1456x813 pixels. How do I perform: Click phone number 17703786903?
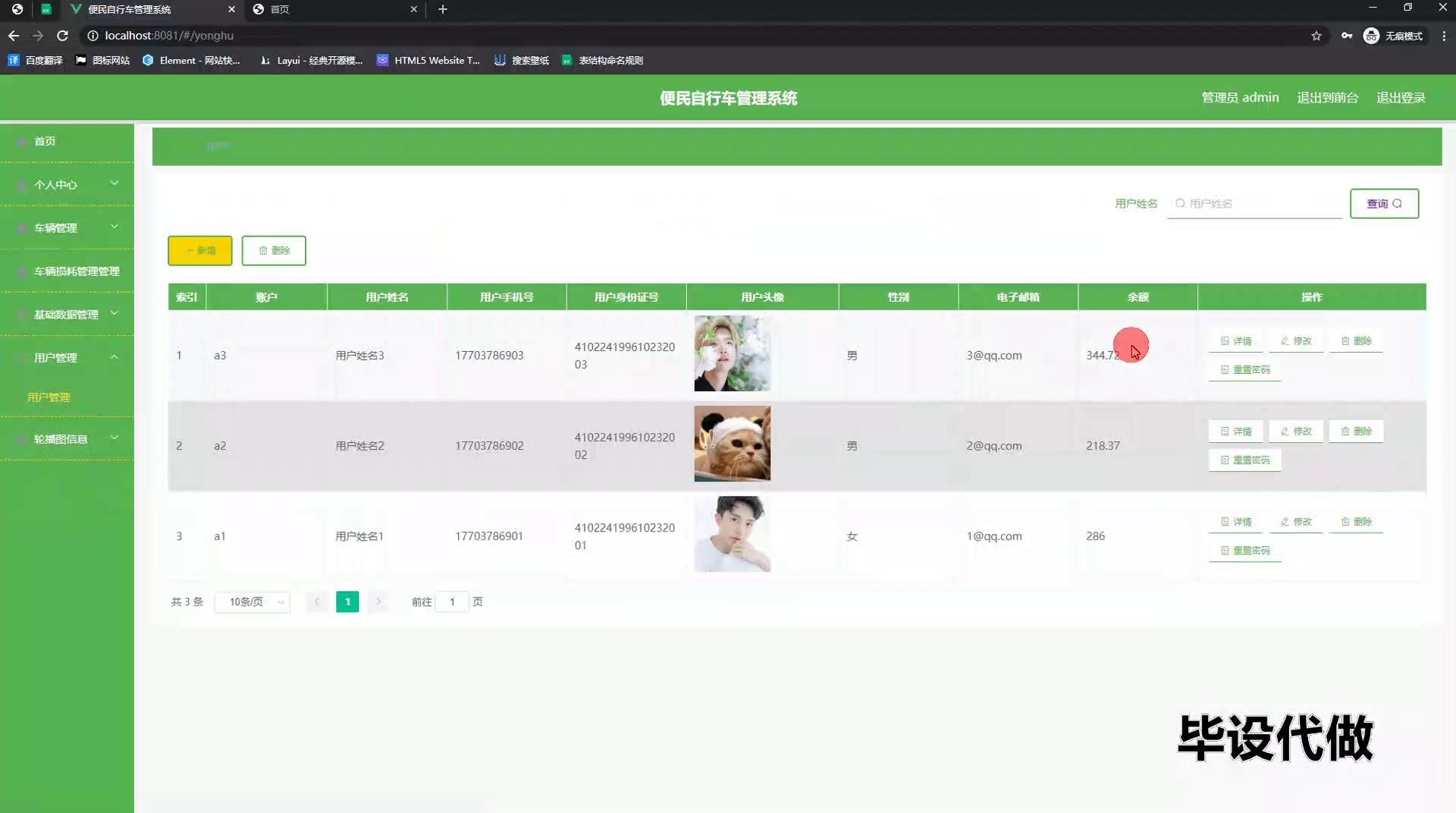489,355
